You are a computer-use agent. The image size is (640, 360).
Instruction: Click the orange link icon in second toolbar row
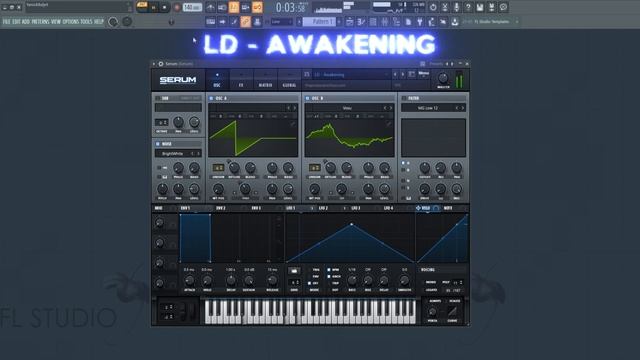(x=246, y=22)
